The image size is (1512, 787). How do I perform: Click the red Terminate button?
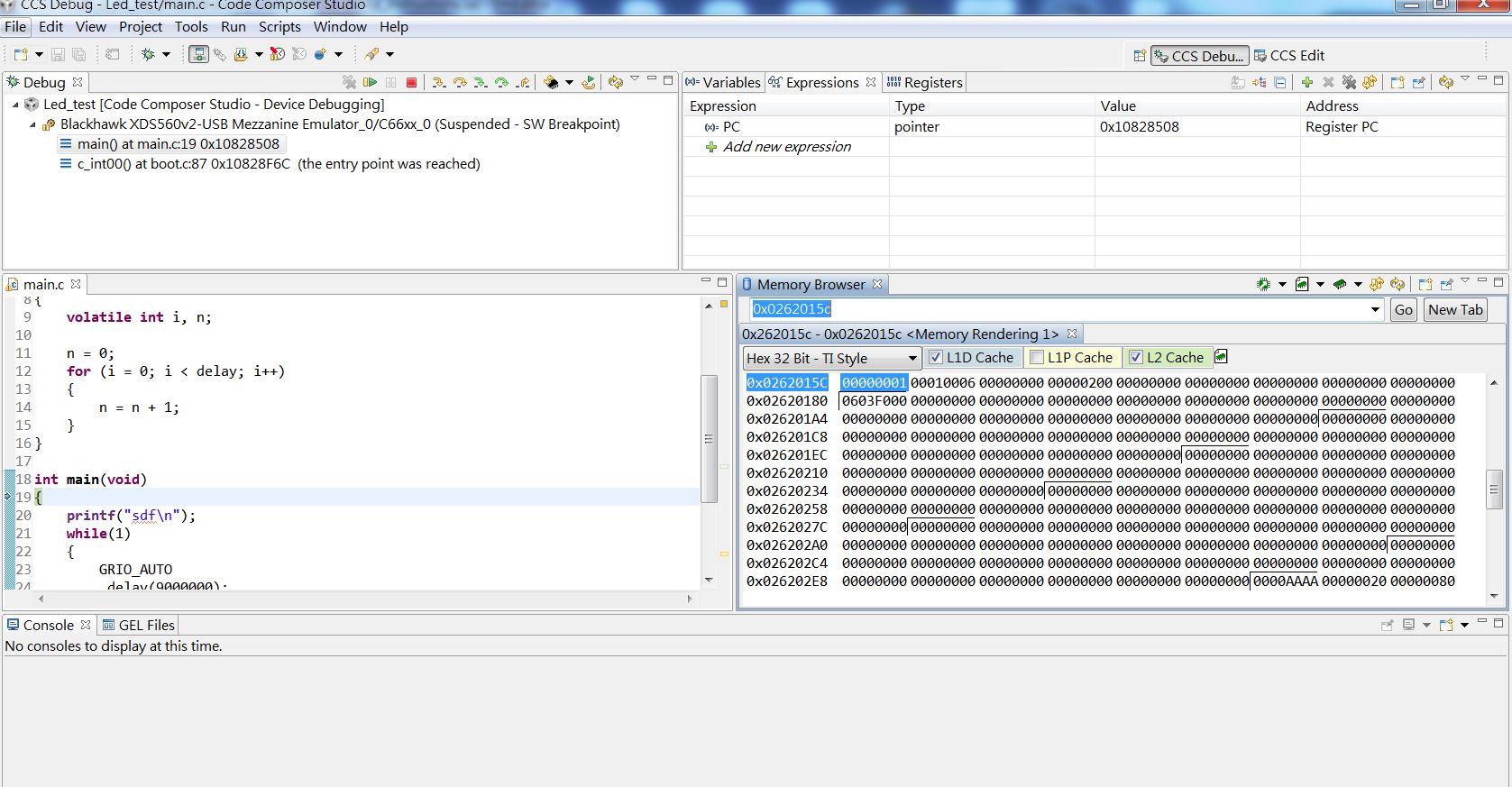click(x=411, y=82)
